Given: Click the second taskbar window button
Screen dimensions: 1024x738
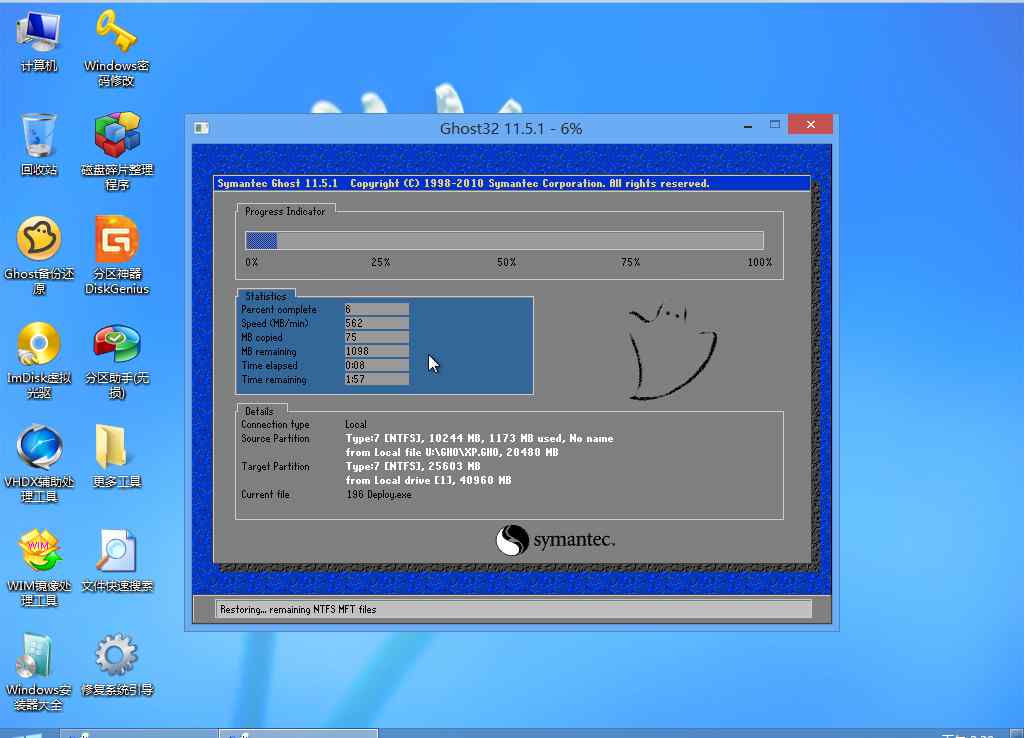Looking at the screenshot, I should coord(298,733).
